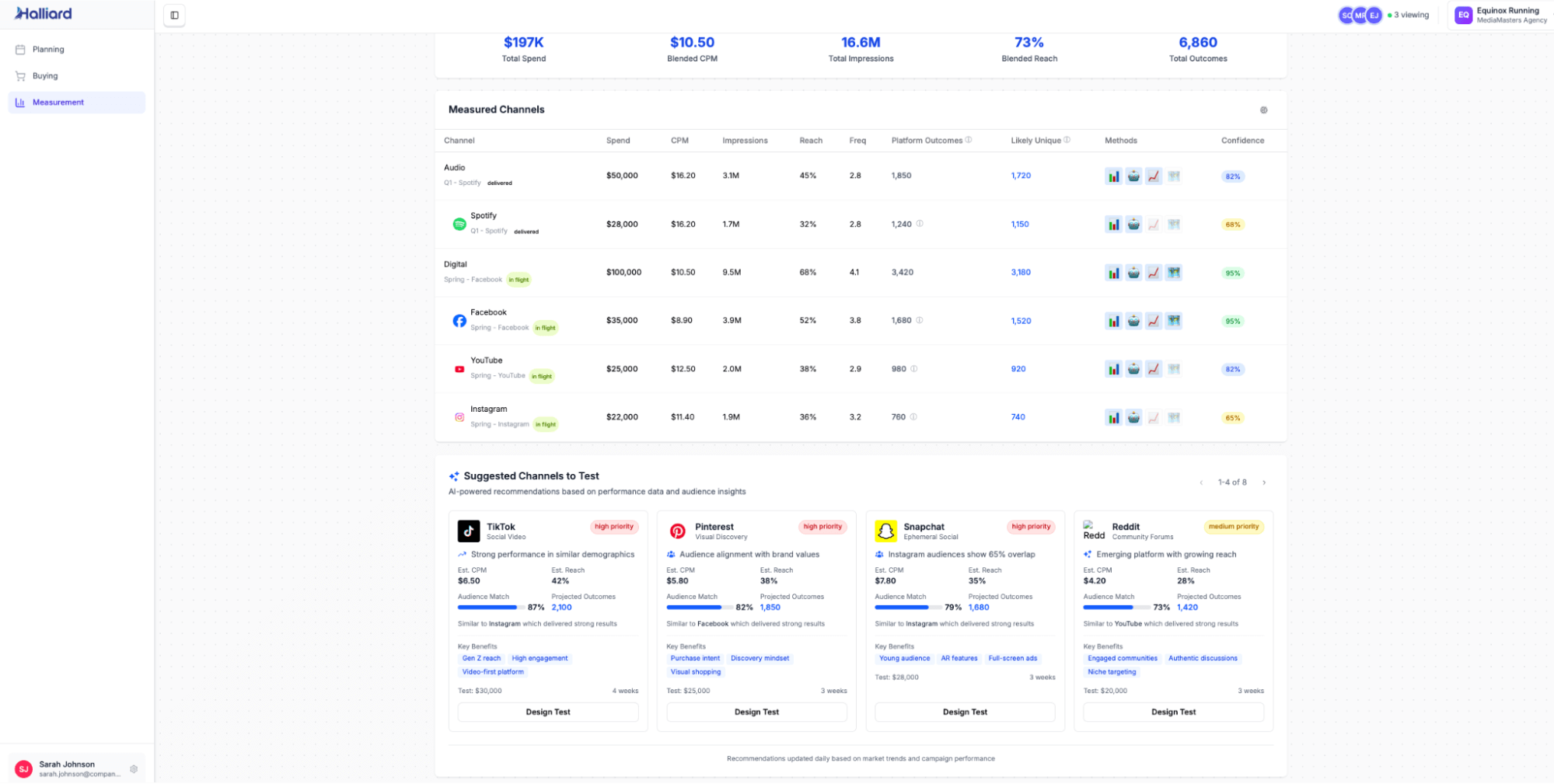The image size is (1554, 784).
Task: Click the map method icon in Facebook row
Action: [x=1174, y=321]
